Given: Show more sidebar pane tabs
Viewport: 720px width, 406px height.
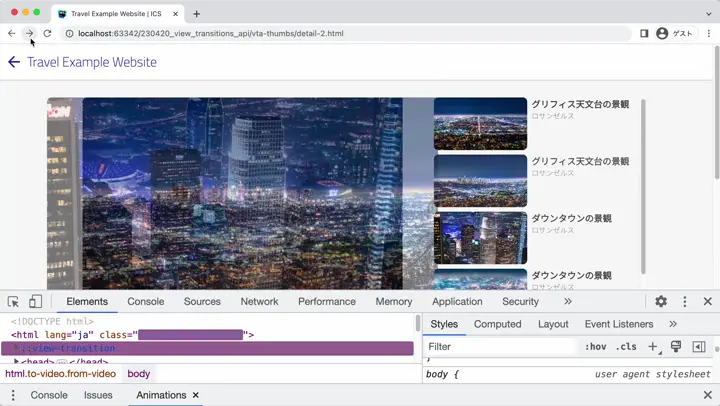Looking at the screenshot, I should (673, 324).
